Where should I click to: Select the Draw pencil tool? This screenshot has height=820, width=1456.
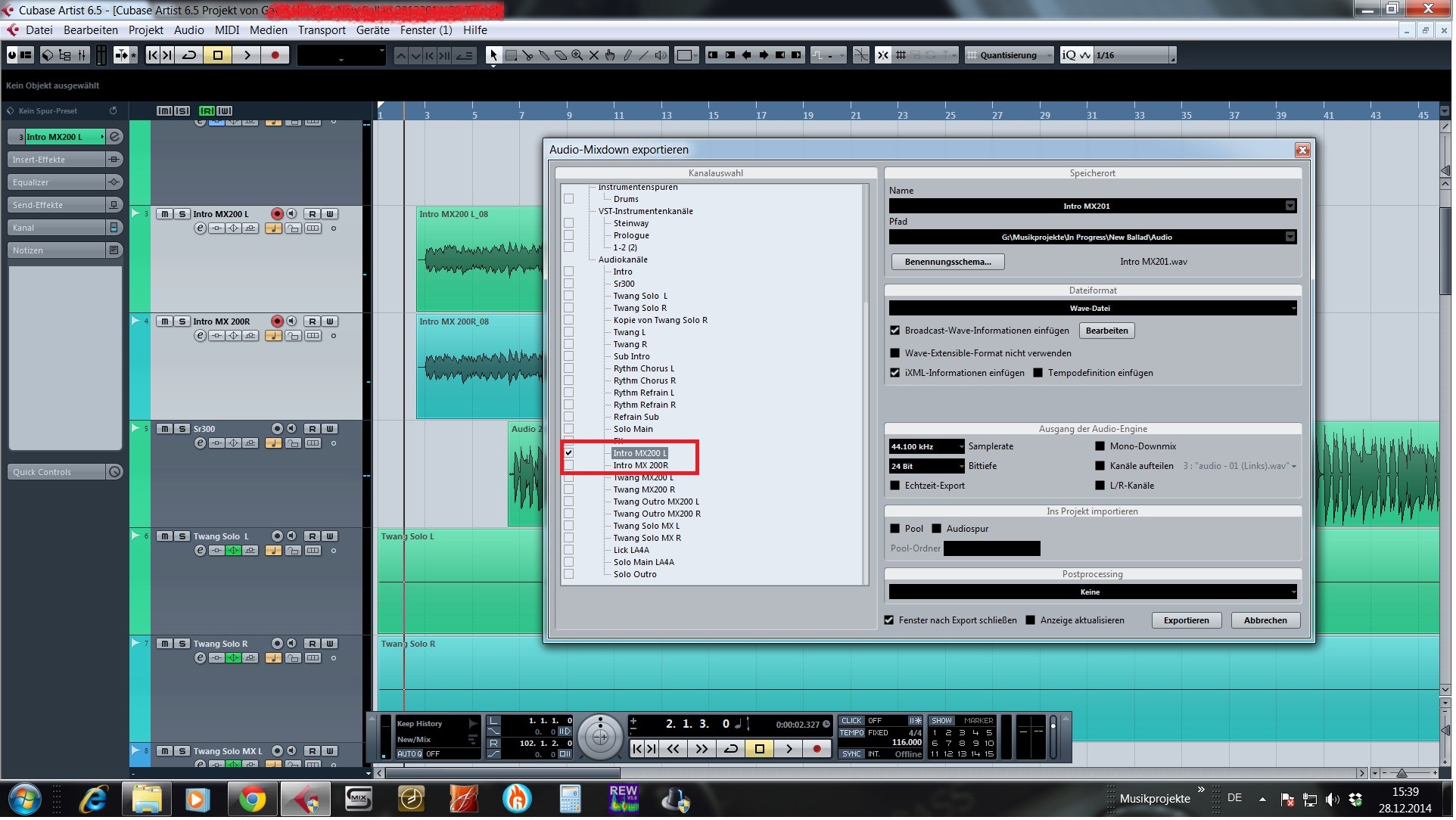[x=628, y=55]
